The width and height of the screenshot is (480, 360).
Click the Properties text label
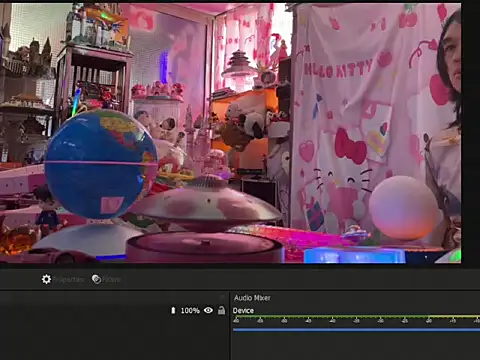68,279
